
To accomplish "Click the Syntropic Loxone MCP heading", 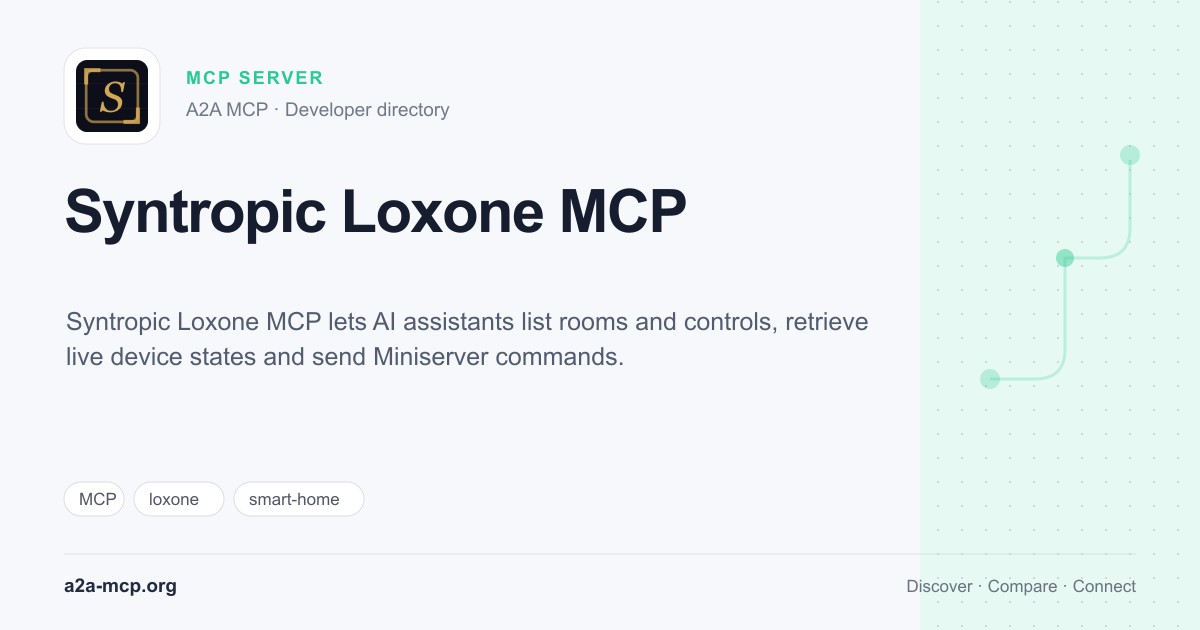I will pos(376,212).
